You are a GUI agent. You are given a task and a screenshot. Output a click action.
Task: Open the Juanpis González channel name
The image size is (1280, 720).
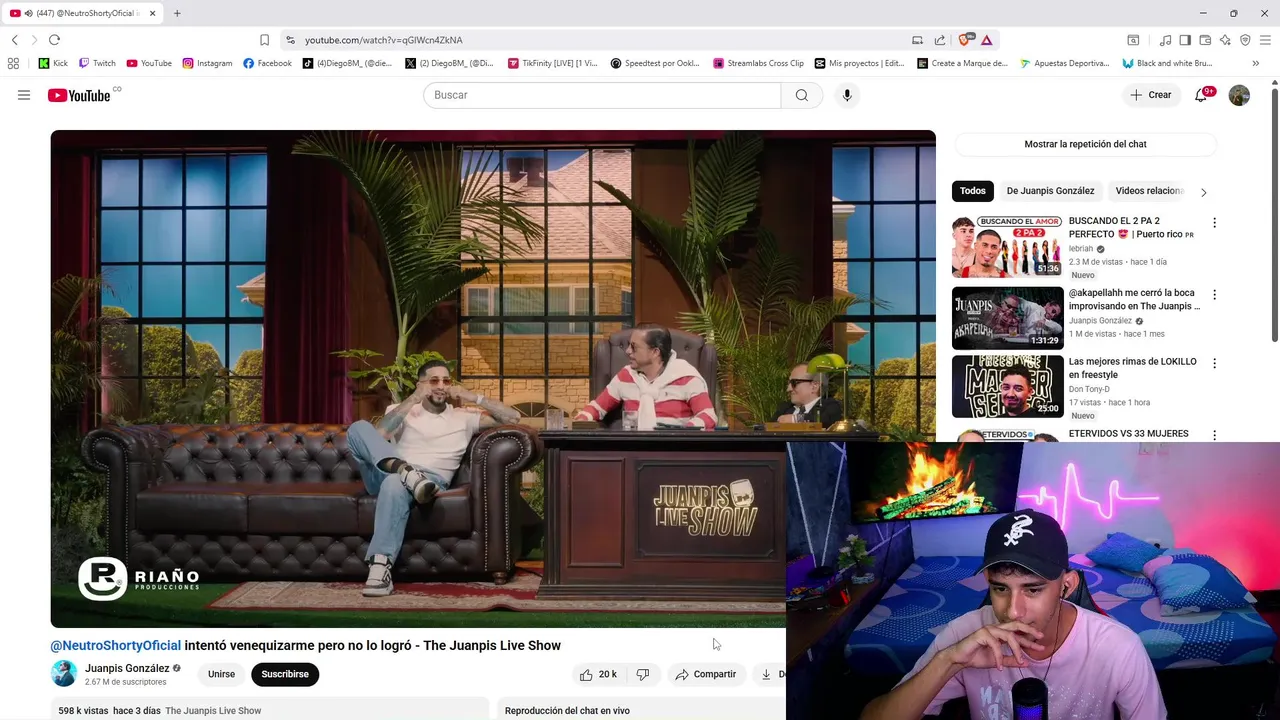coord(127,668)
